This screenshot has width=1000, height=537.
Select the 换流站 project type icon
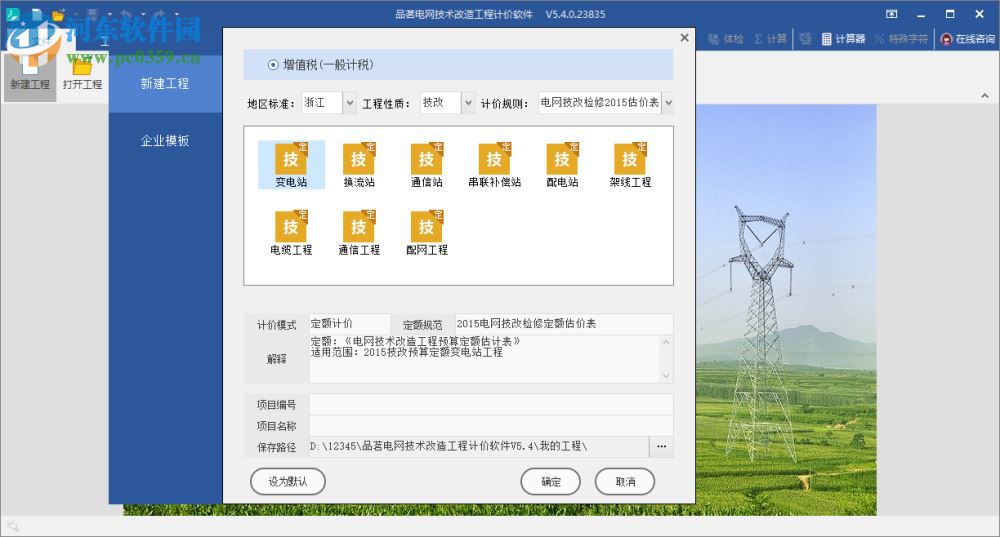(x=359, y=165)
